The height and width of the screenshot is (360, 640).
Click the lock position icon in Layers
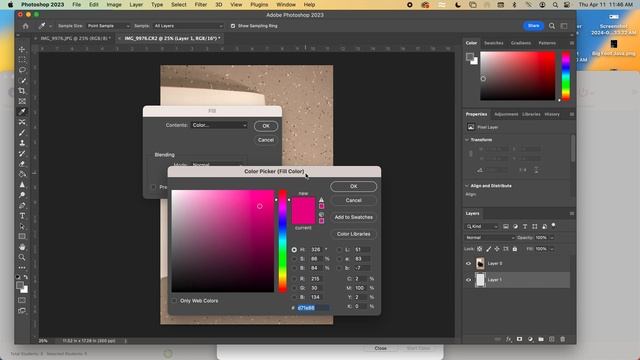click(497, 249)
